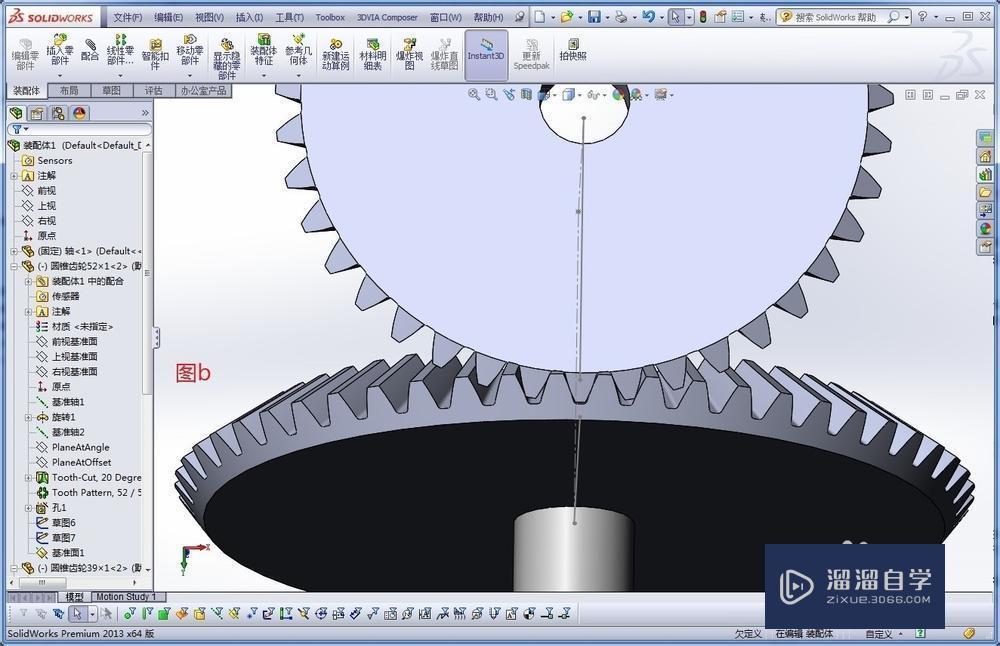The image size is (1000, 646).
Task: Expand the Tooth-Cut, 20 Degree feature
Action: click(x=28, y=478)
